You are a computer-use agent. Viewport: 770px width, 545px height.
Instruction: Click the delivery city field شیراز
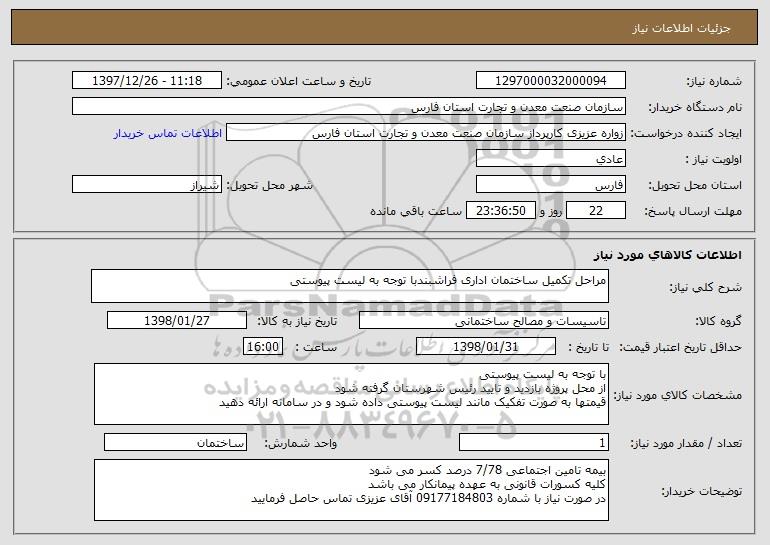pyautogui.click(x=147, y=185)
